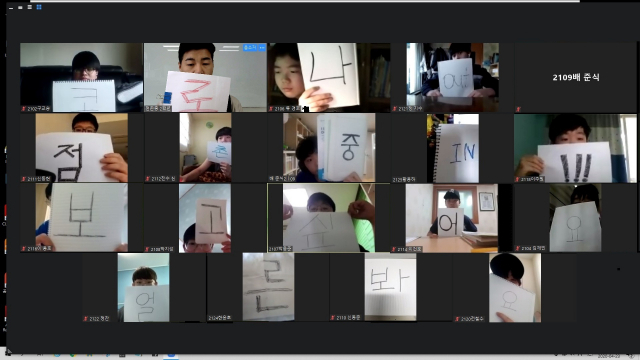
Task: Open the Zoom app icon in the taskbar
Action: 171,356
